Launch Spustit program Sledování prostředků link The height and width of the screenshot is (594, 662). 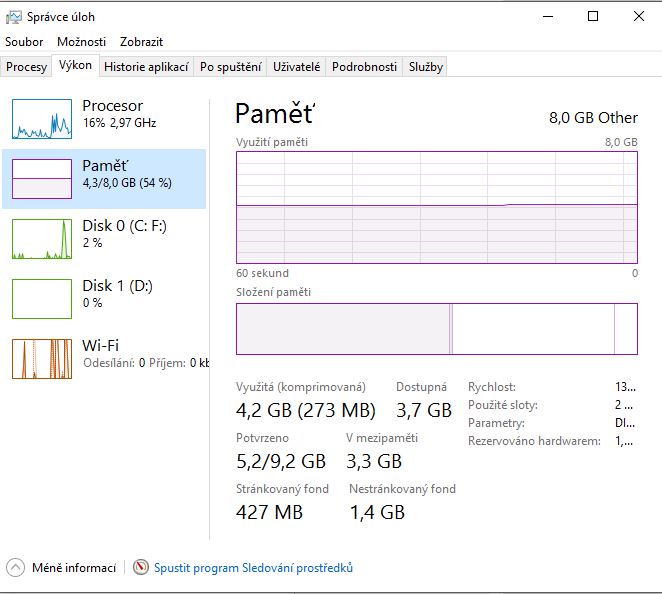(x=253, y=568)
